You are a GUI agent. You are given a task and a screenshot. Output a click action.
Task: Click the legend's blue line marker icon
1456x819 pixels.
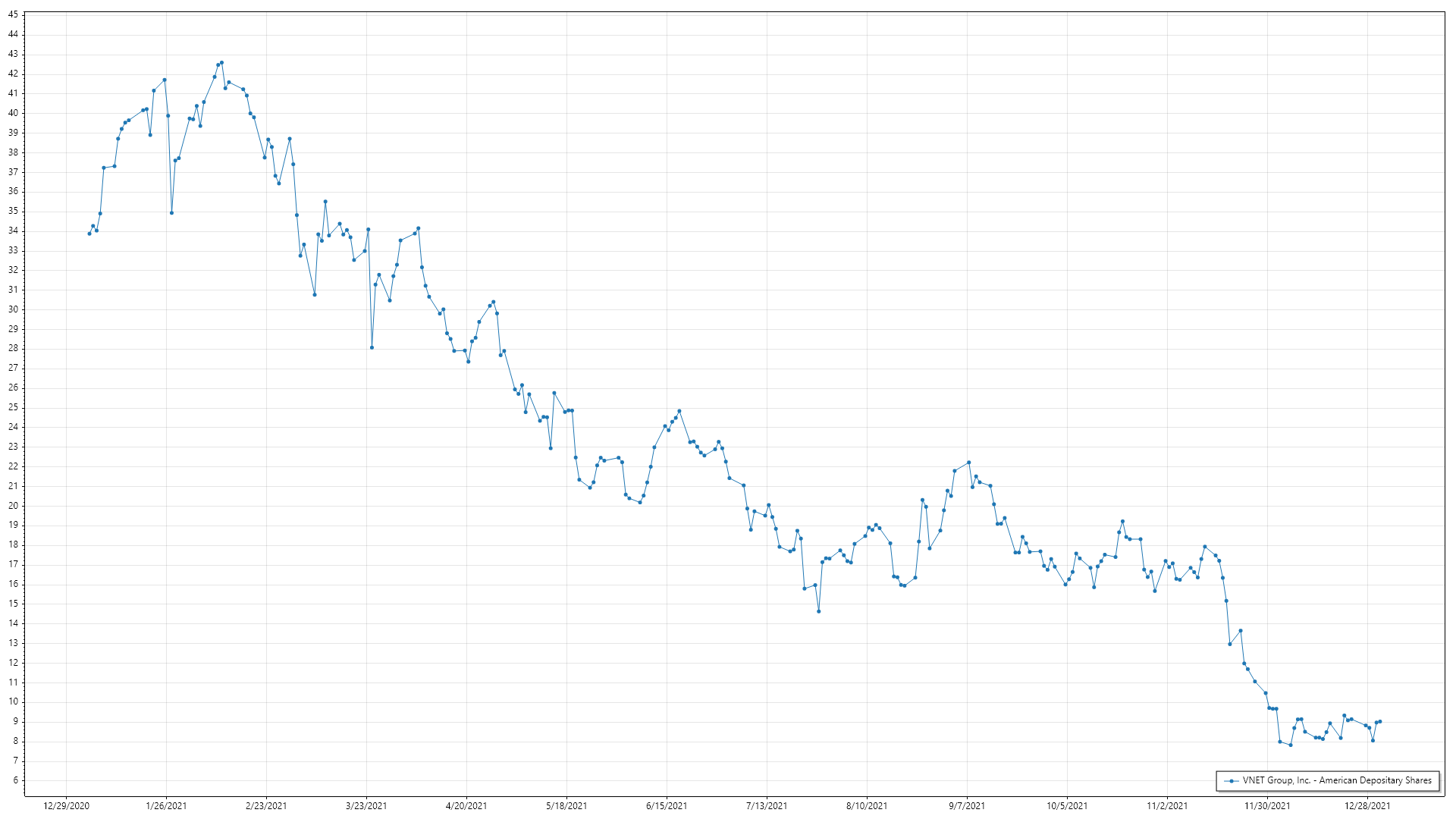pos(1231,781)
